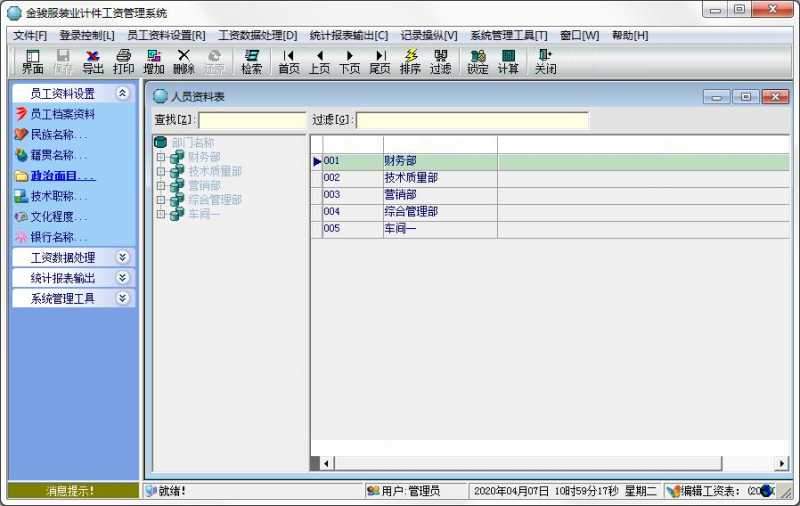This screenshot has height=506, width=800.
Task: Open the 工资数据处理[D] menu
Action: tap(258, 35)
